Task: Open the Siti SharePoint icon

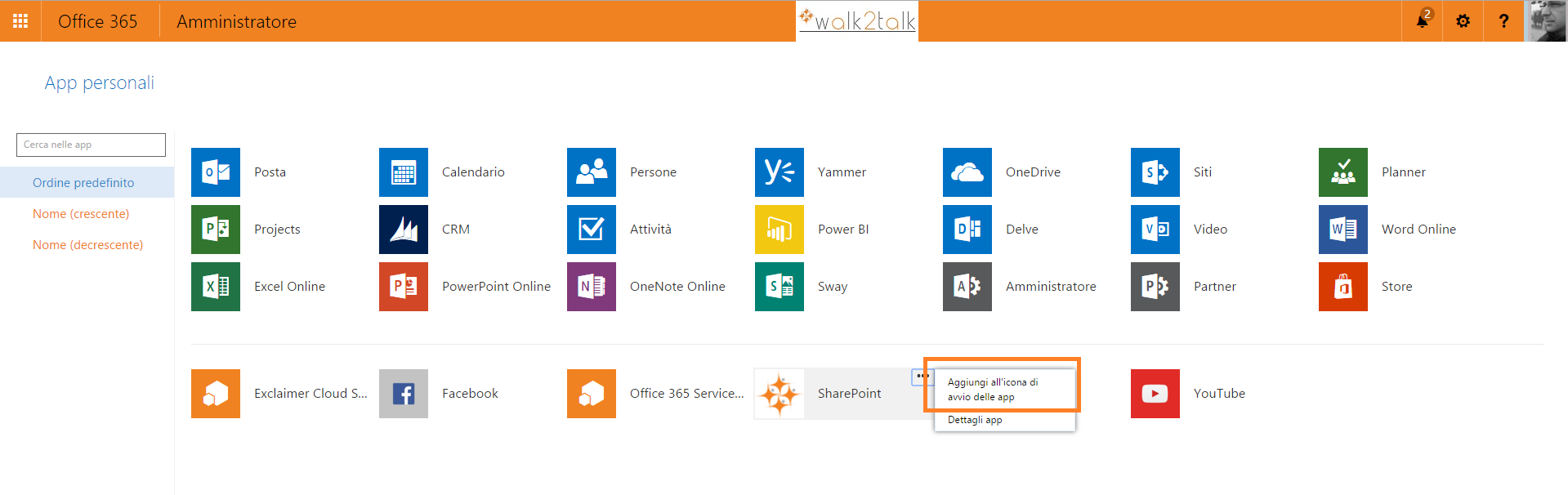Action: [1155, 172]
